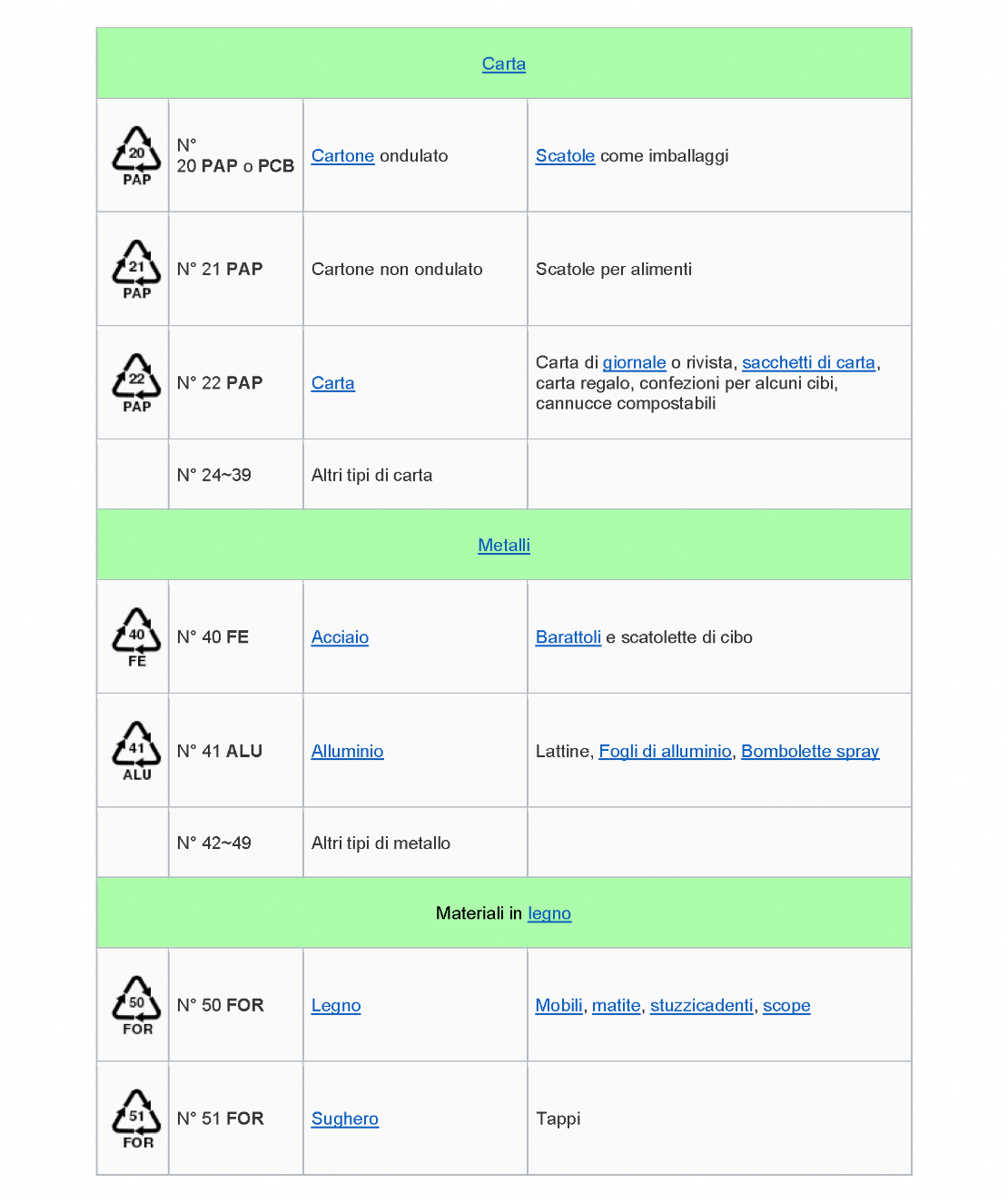Follow the Barattoli link
The image size is (1008, 1203).
tap(568, 637)
